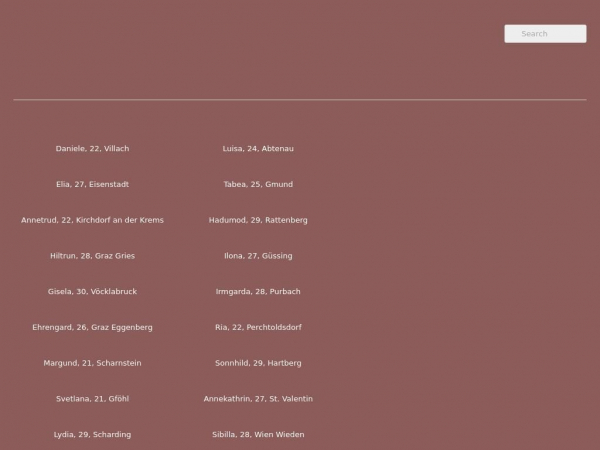This screenshot has width=600, height=450.
Task: Open Sonnhild, 29, Hartberg profile
Action: pos(258,363)
